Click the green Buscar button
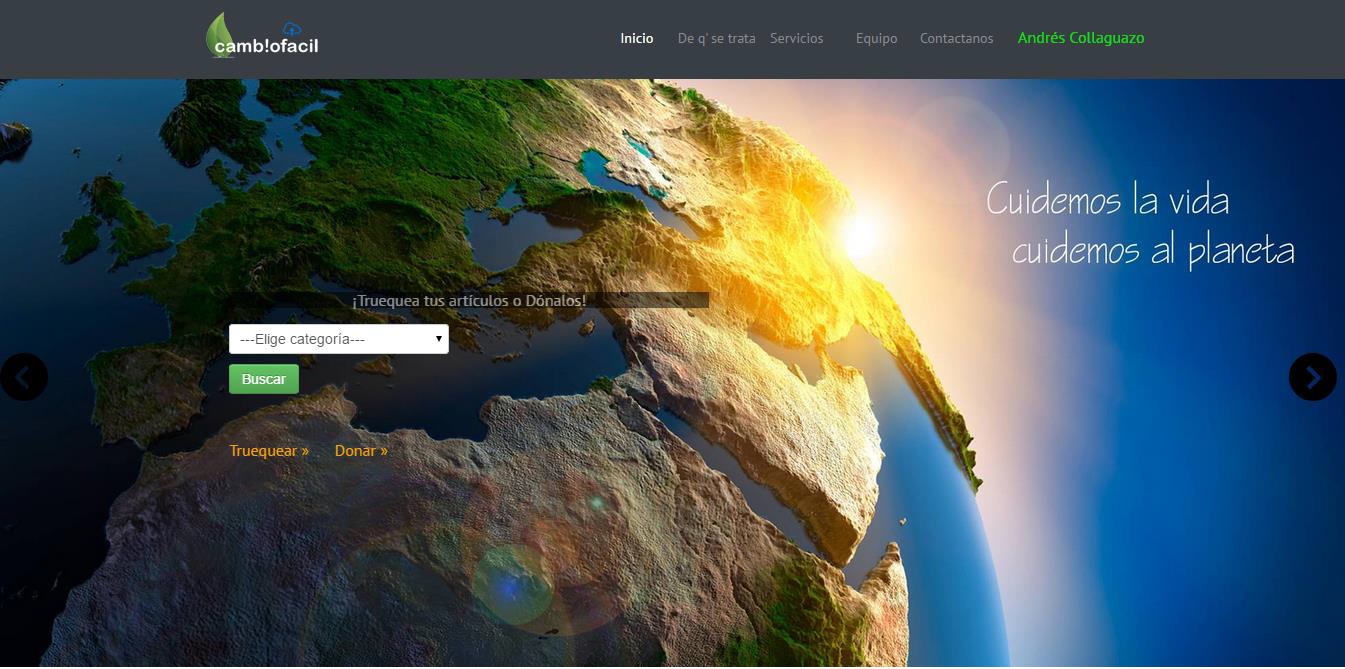The width and height of the screenshot is (1345, 669). [x=264, y=379]
